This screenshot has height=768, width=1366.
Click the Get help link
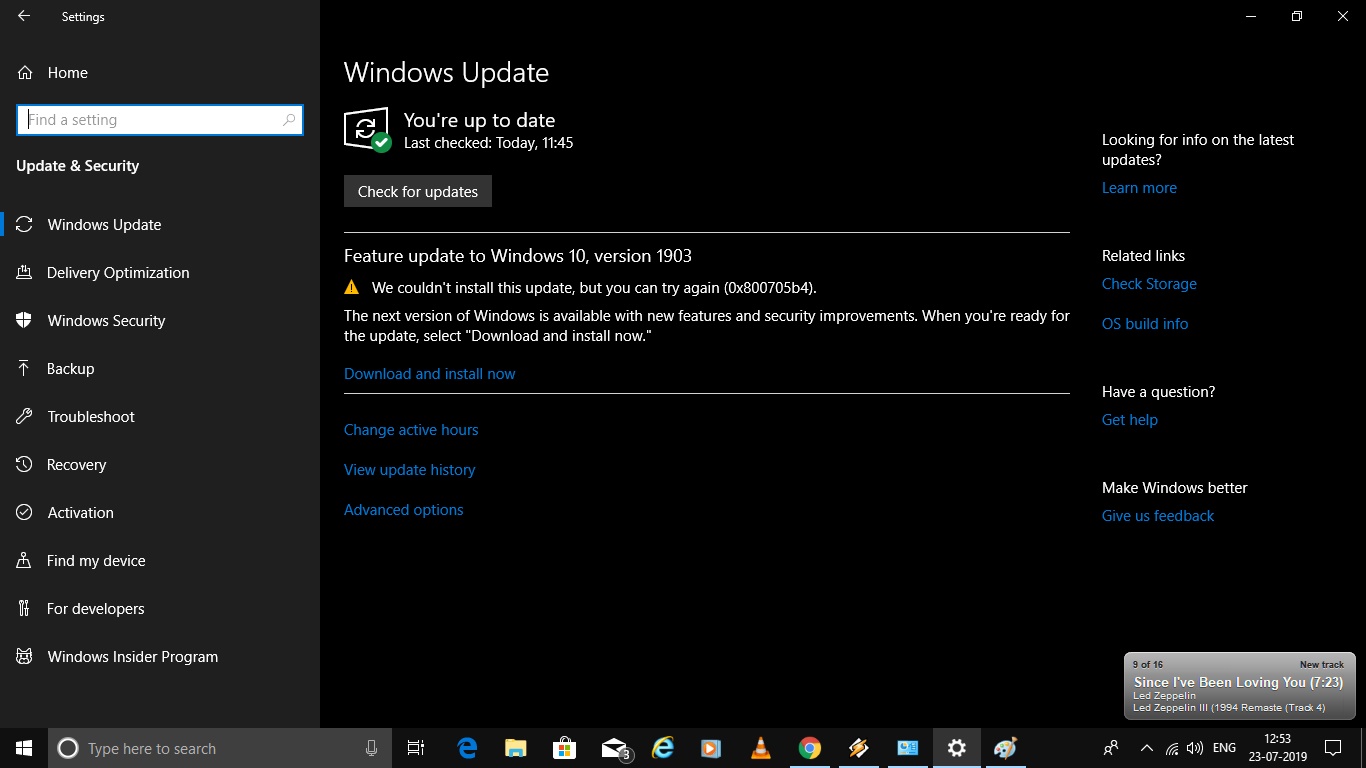tap(1130, 420)
